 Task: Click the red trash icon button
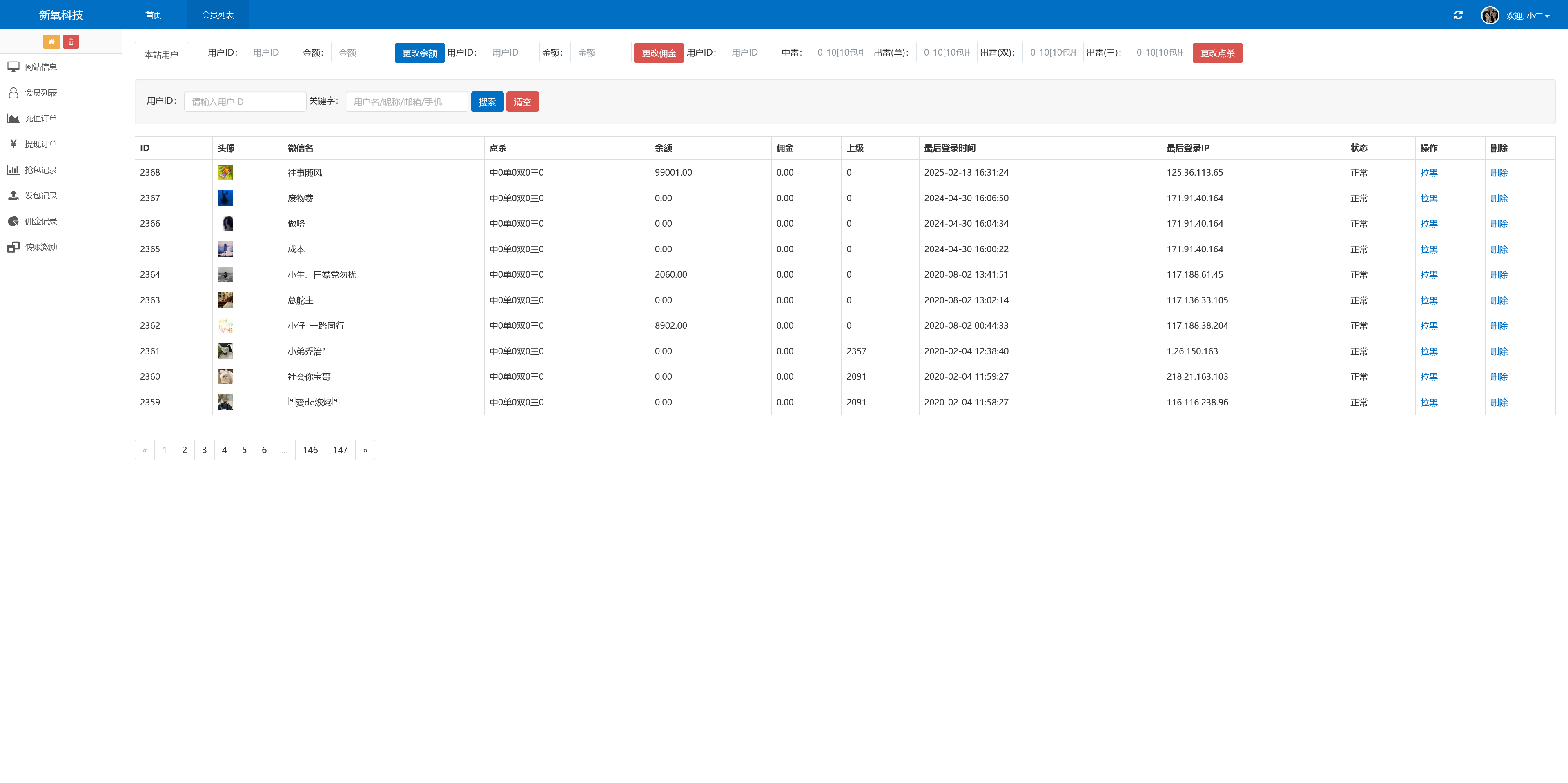(71, 42)
